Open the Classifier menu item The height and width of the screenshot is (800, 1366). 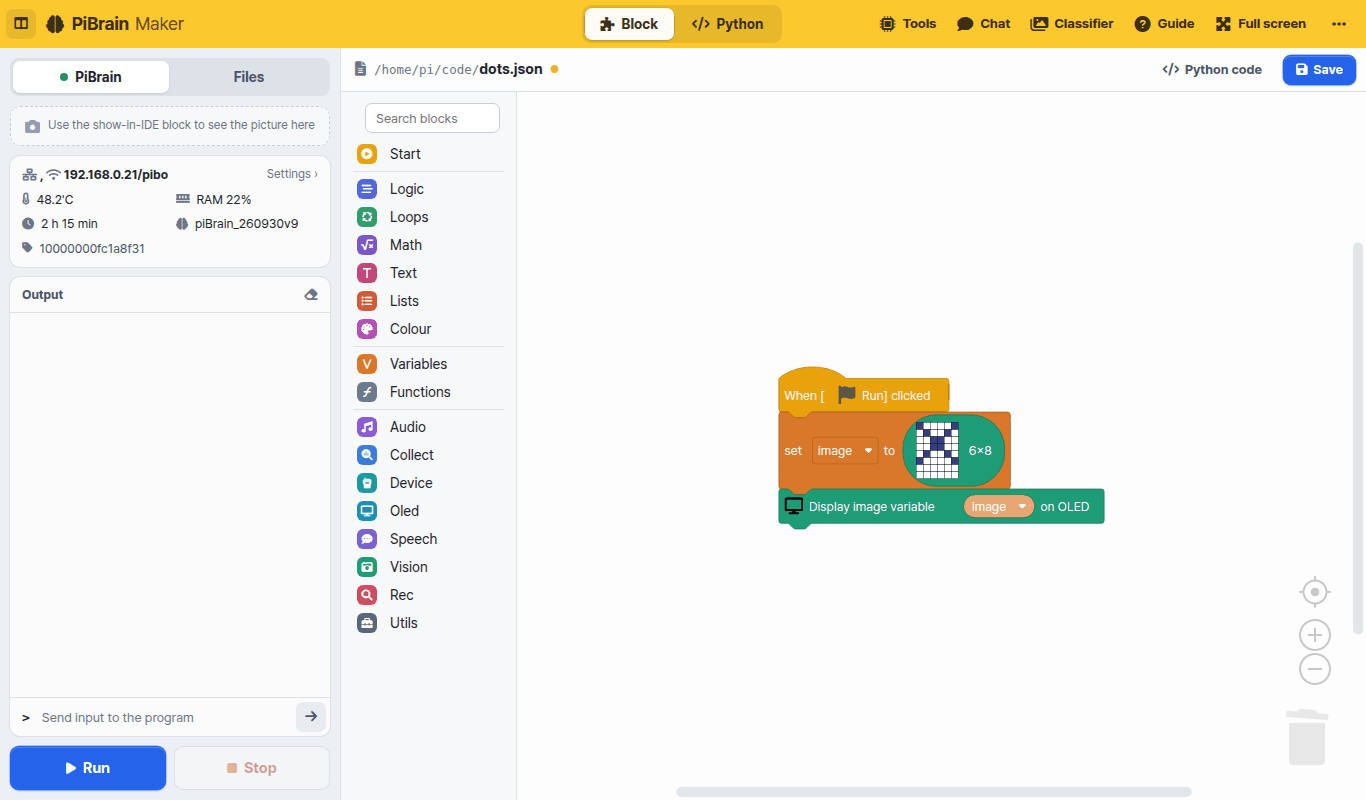(1072, 24)
